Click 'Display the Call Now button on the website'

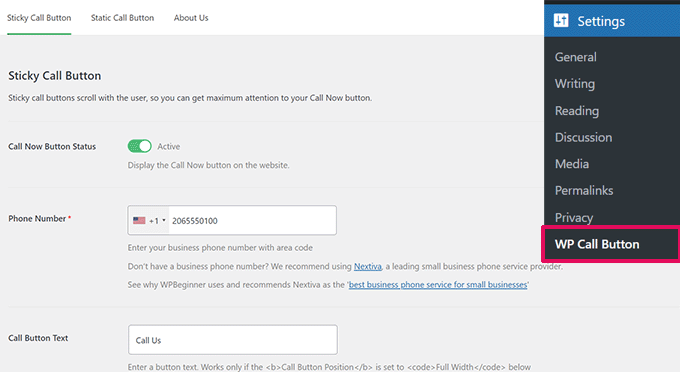pyautogui.click(x=208, y=165)
